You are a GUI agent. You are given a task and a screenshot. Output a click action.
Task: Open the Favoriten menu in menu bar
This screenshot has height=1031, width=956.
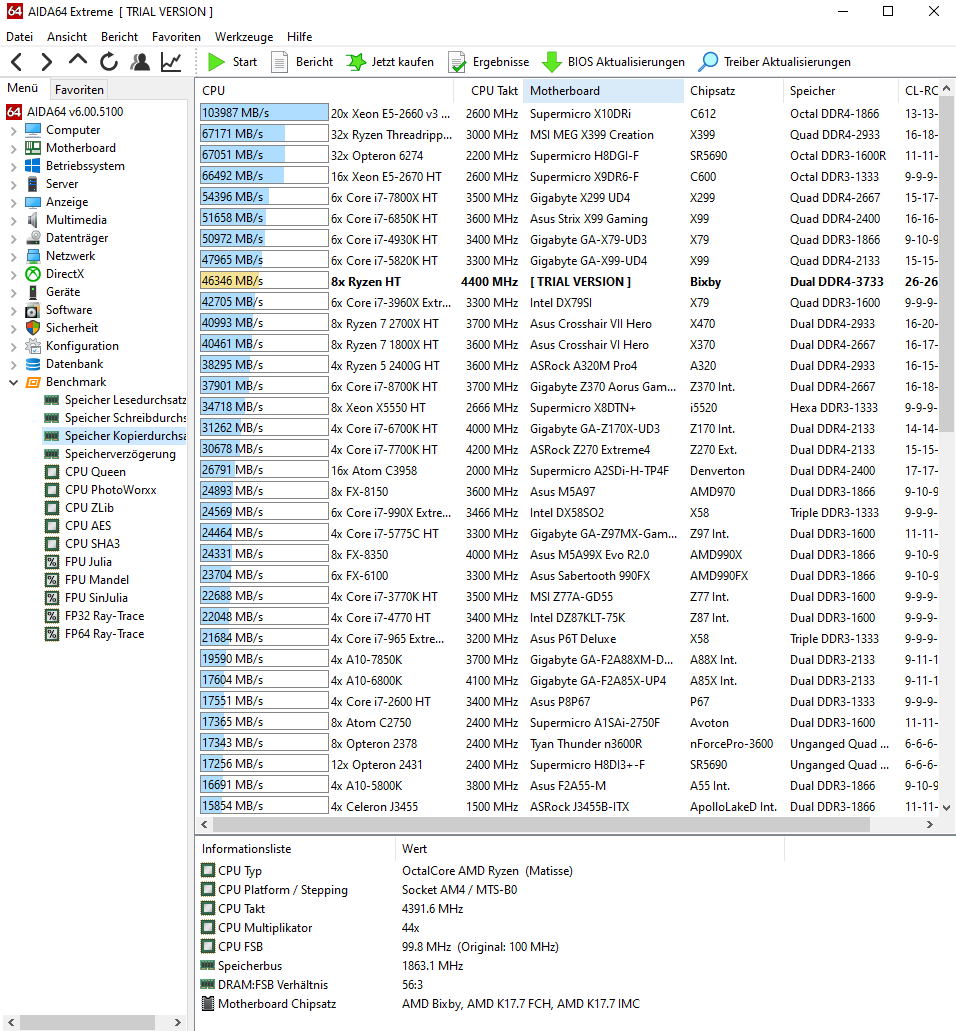(x=176, y=37)
